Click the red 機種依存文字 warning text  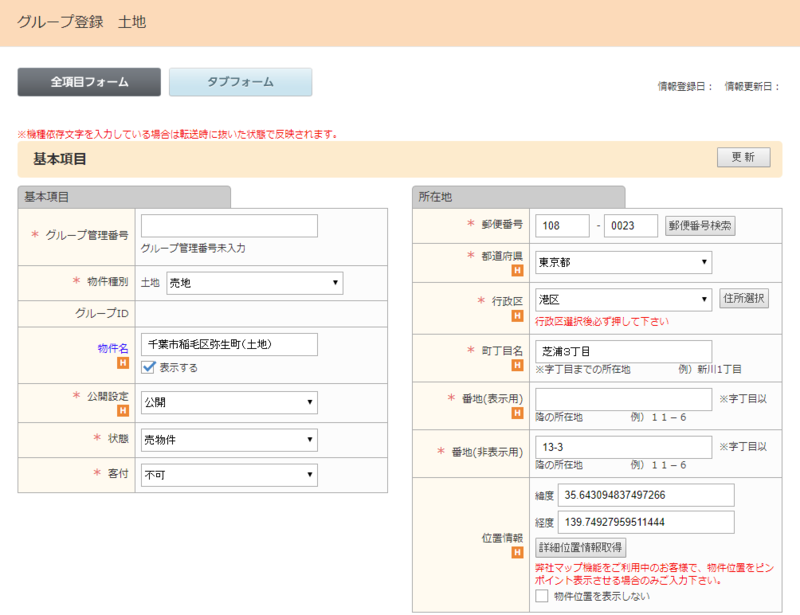coord(178,134)
